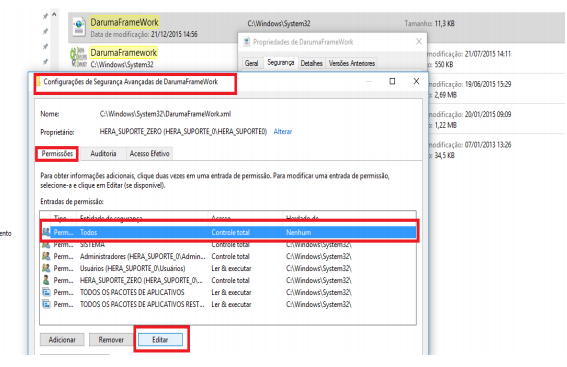Click Ler & executar cell of Usuários
This screenshot has width=567, height=367.
coord(231,268)
